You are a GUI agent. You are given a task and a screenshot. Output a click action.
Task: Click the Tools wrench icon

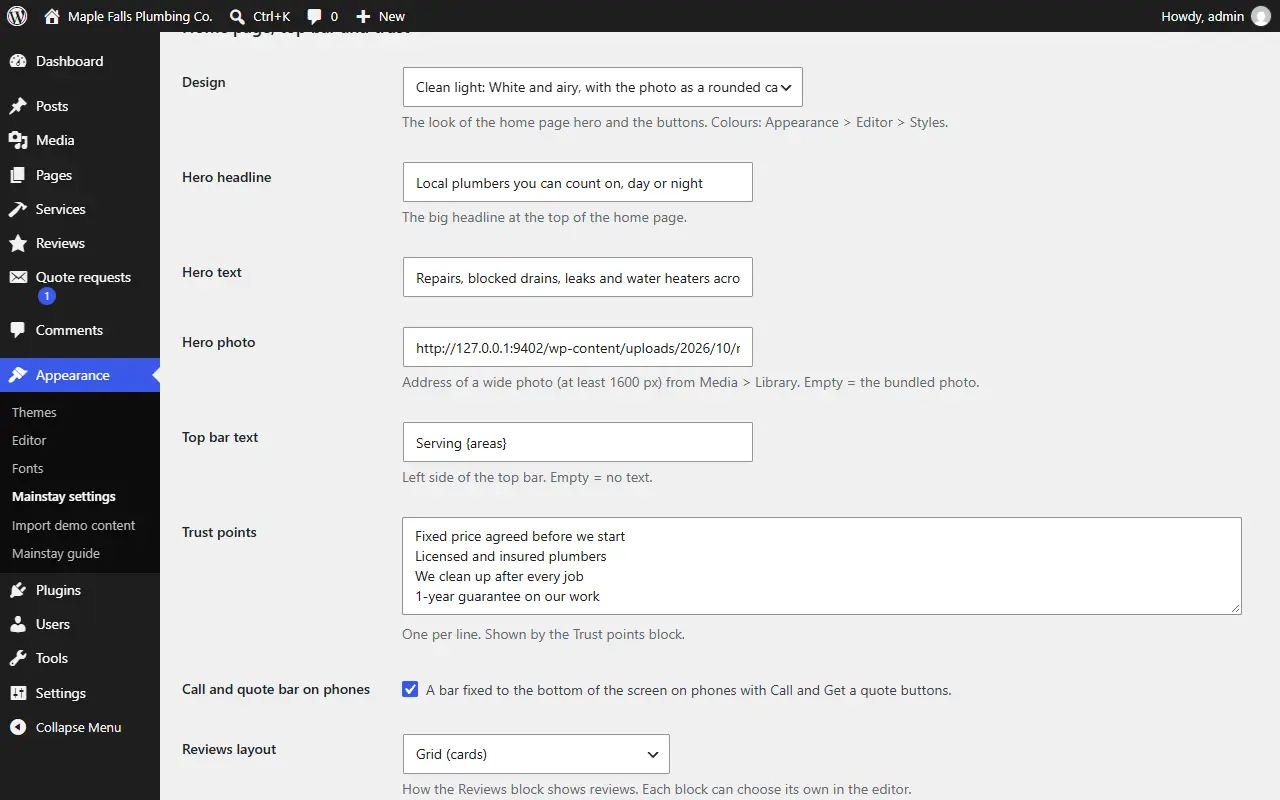pos(18,658)
